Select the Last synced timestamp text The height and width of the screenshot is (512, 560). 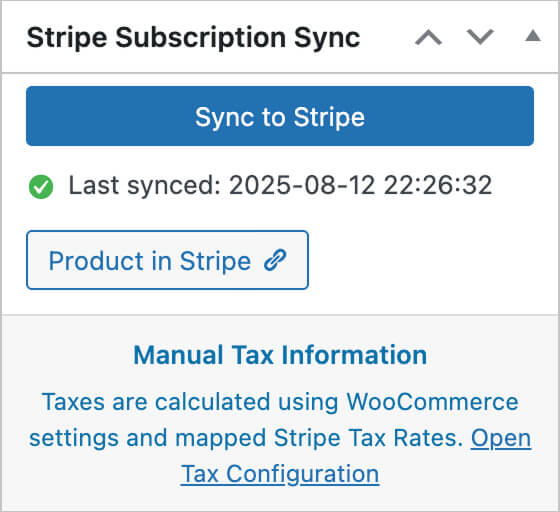click(280, 185)
